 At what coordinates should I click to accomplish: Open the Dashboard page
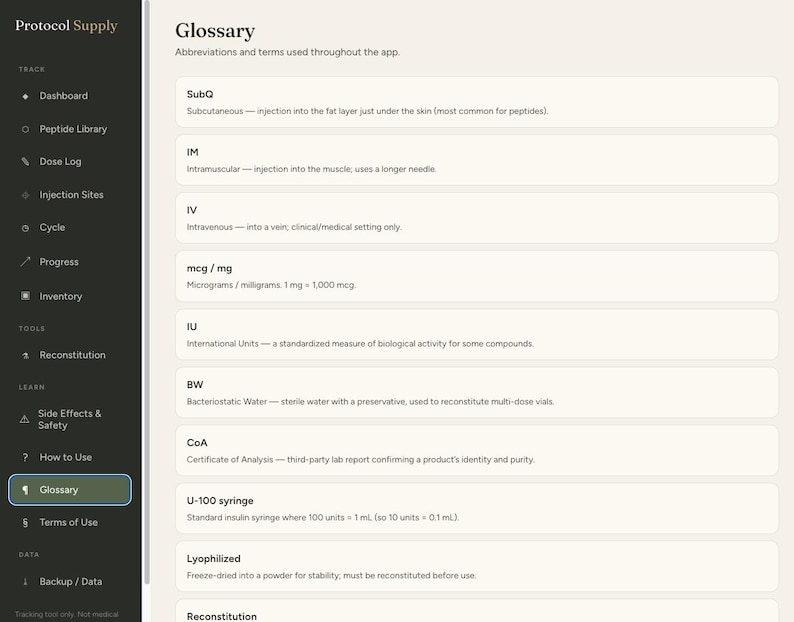coord(70,96)
